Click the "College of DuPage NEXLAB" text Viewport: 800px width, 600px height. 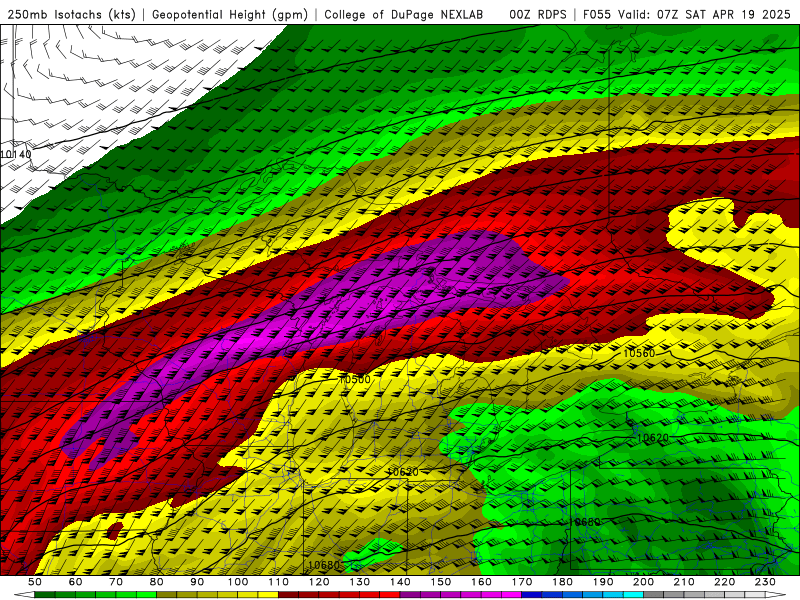(x=404, y=15)
